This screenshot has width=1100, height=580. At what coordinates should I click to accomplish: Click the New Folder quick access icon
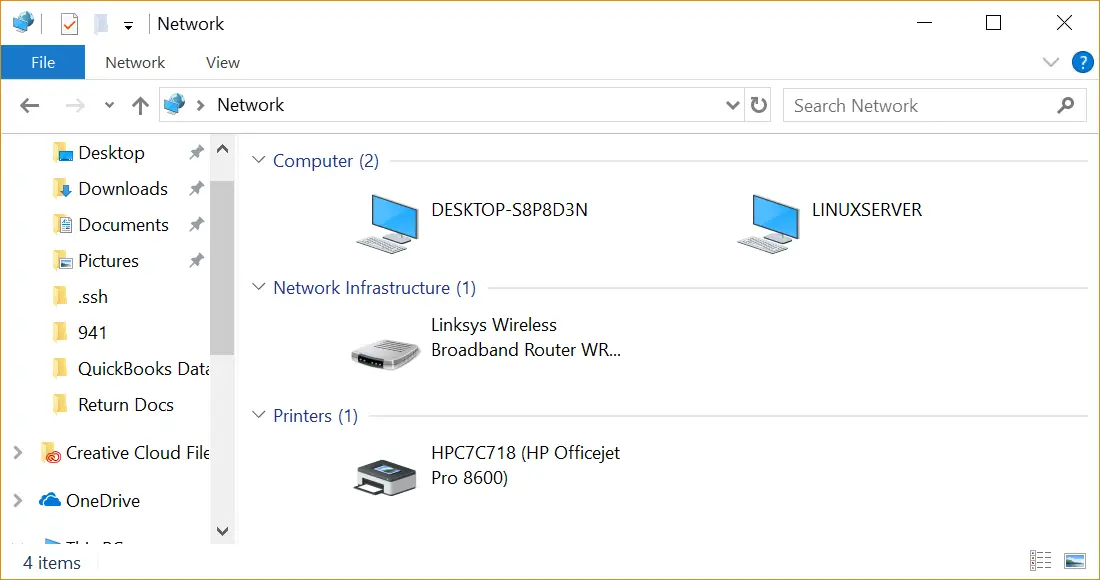coord(101,24)
